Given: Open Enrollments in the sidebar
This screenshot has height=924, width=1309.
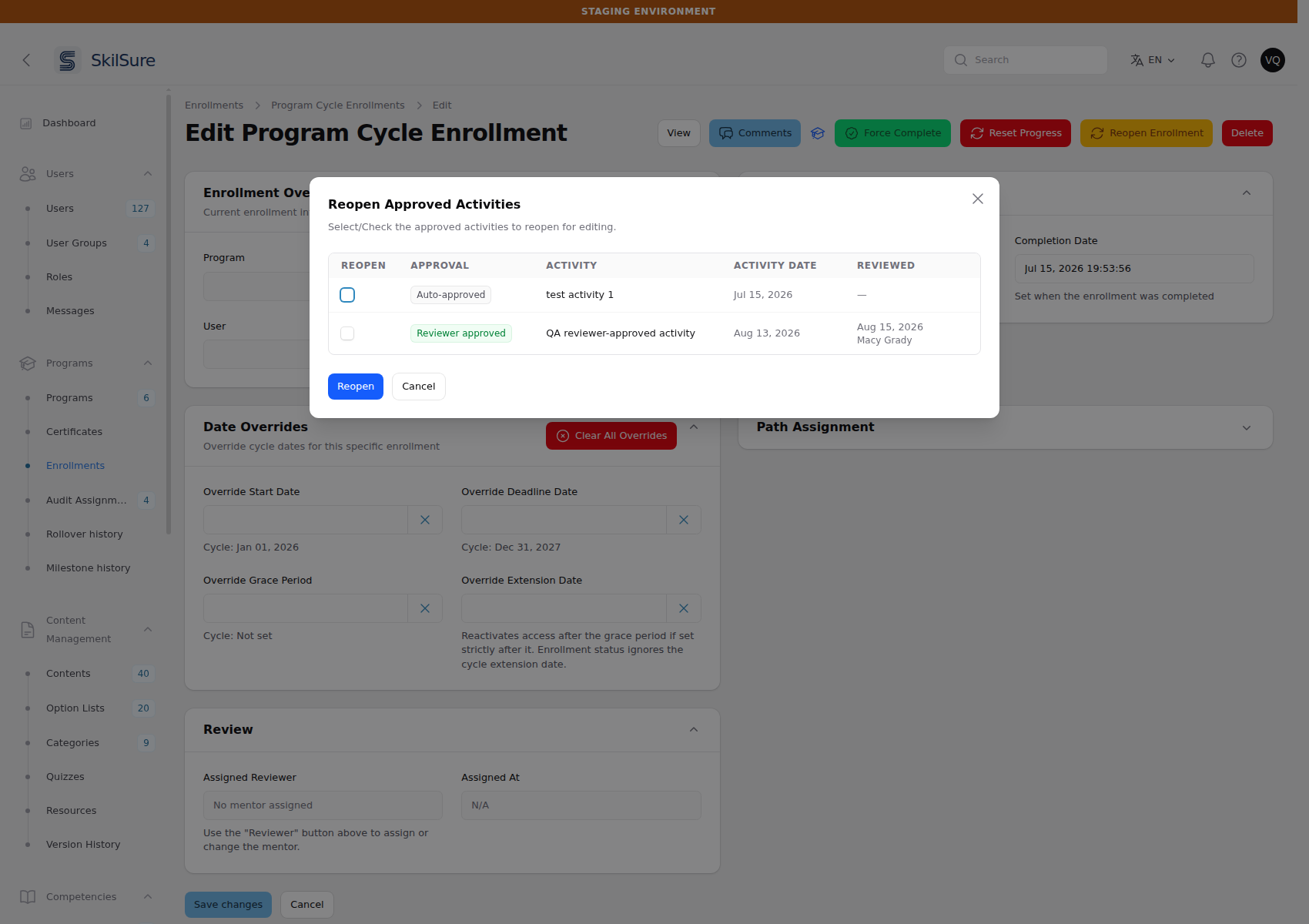Looking at the screenshot, I should tap(75, 466).
